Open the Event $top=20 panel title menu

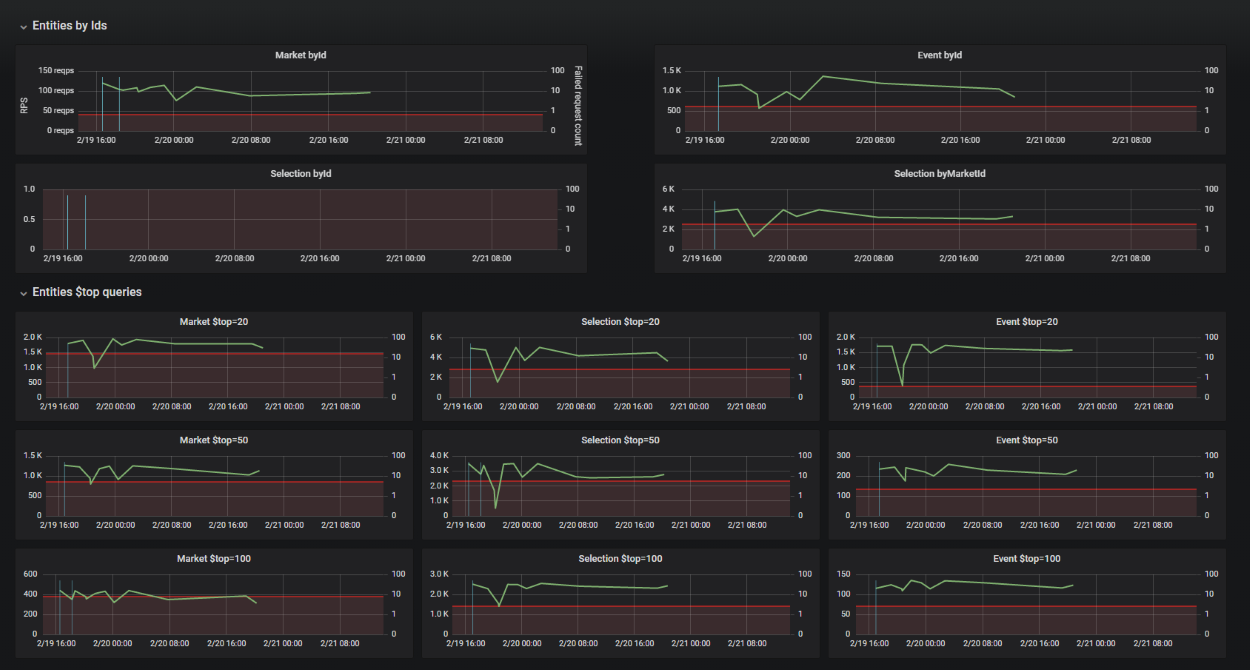[x=1027, y=322]
